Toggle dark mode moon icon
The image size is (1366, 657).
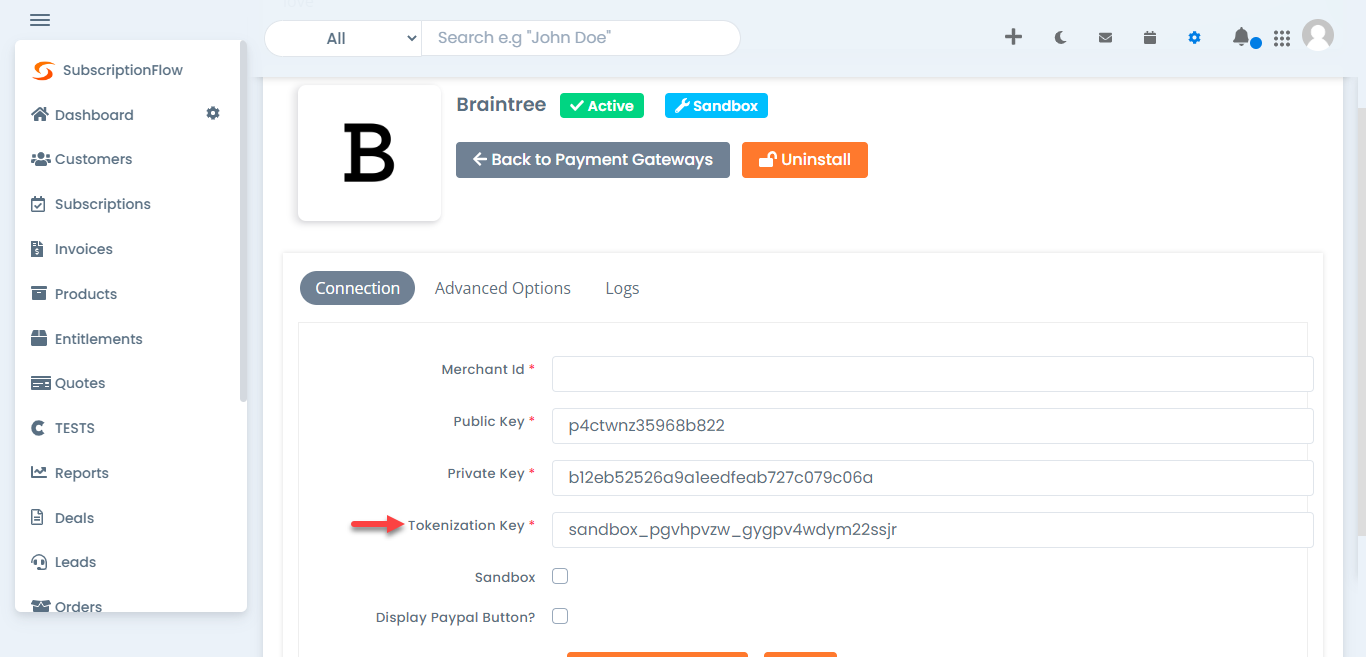(1061, 37)
